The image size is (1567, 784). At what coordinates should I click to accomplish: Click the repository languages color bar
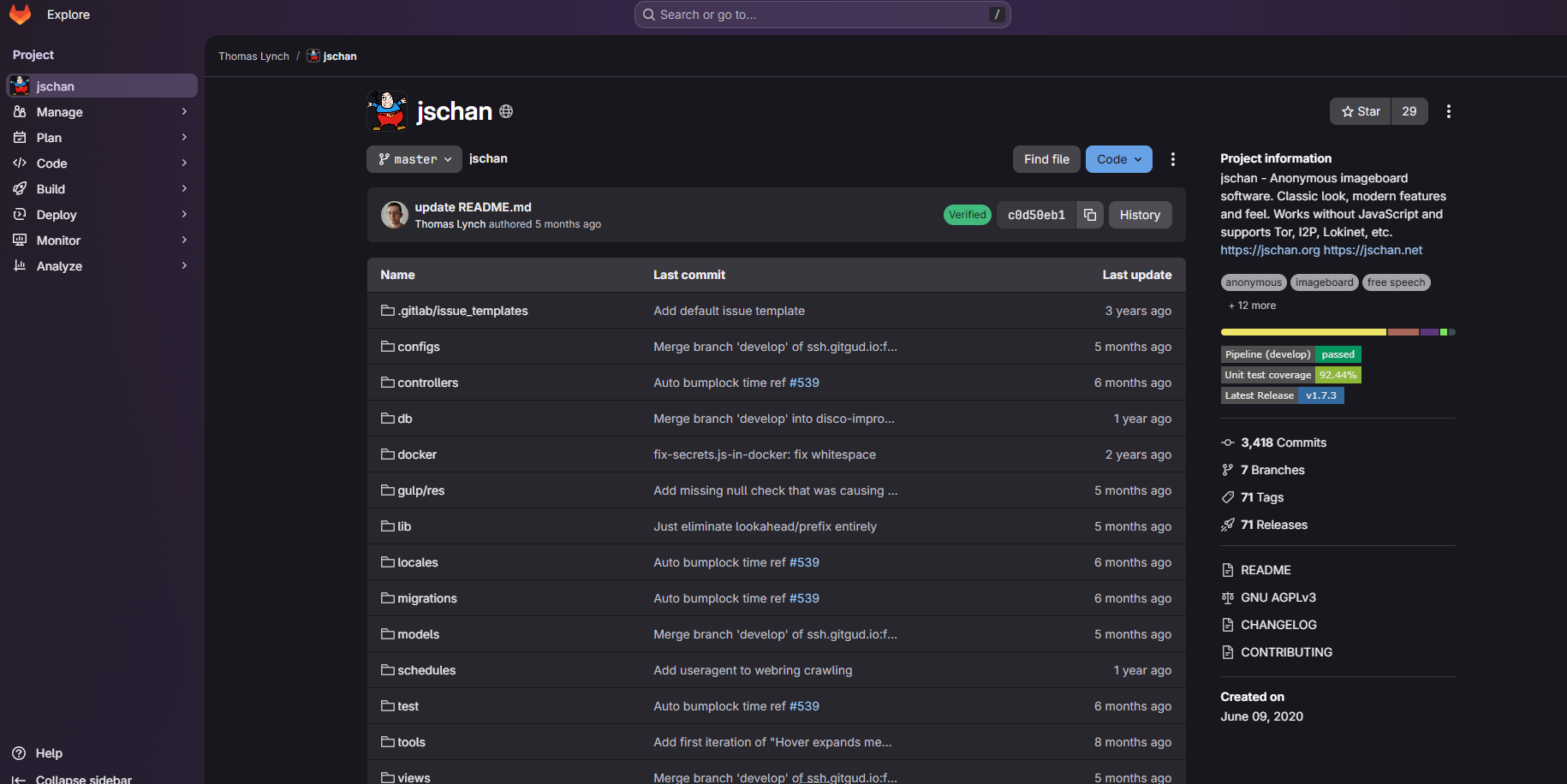pos(1337,332)
